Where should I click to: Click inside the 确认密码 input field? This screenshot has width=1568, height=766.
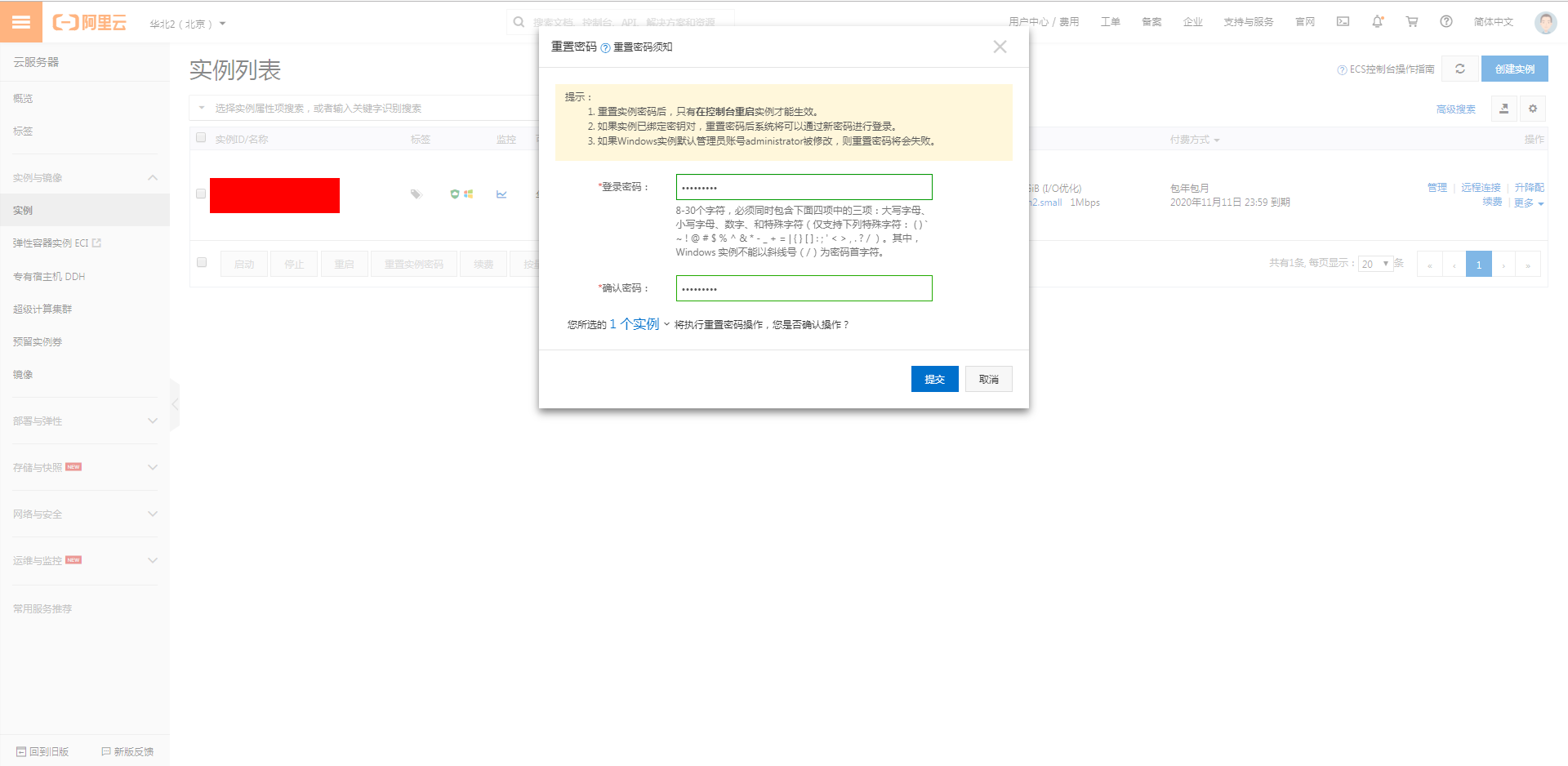804,287
